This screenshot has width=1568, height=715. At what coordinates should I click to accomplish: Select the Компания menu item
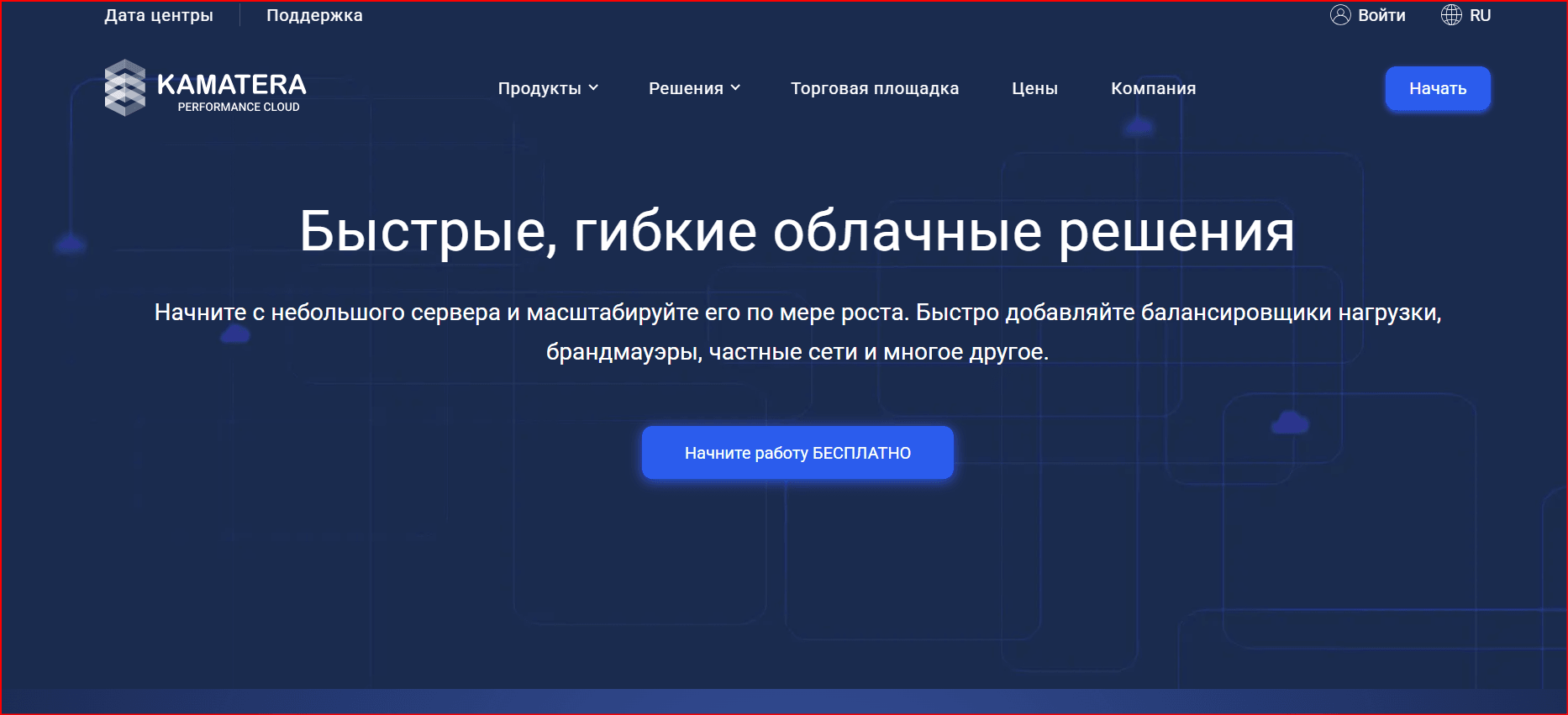(x=1153, y=88)
